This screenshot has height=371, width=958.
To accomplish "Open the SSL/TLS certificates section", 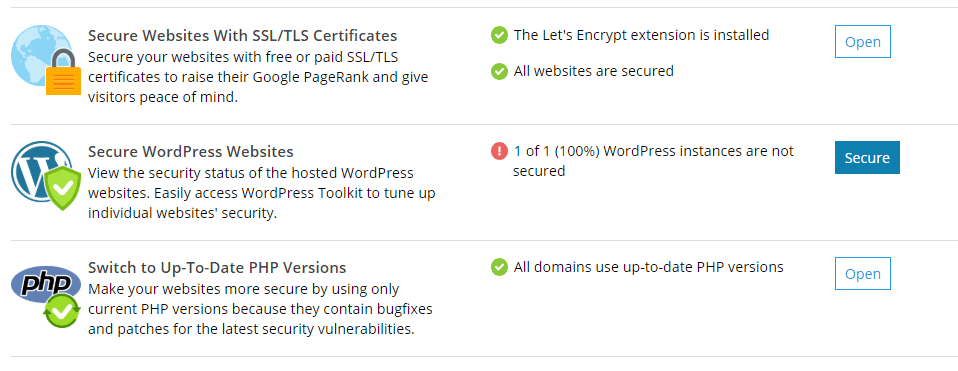I will coord(863,42).
